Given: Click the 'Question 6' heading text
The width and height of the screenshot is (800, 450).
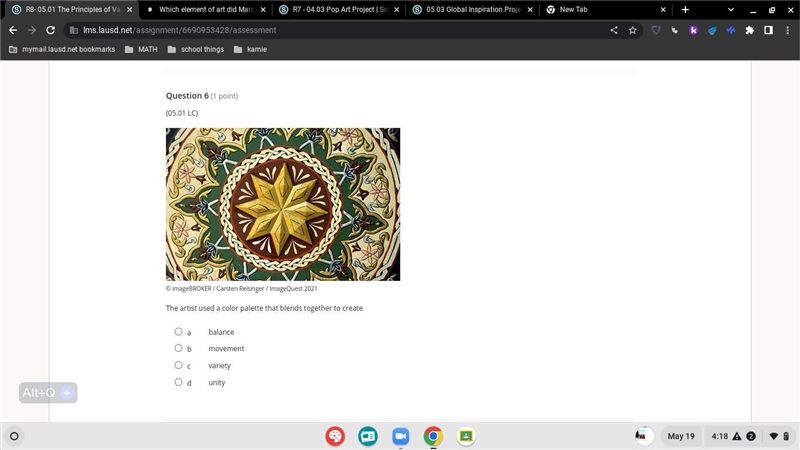Looking at the screenshot, I should pos(187,95).
